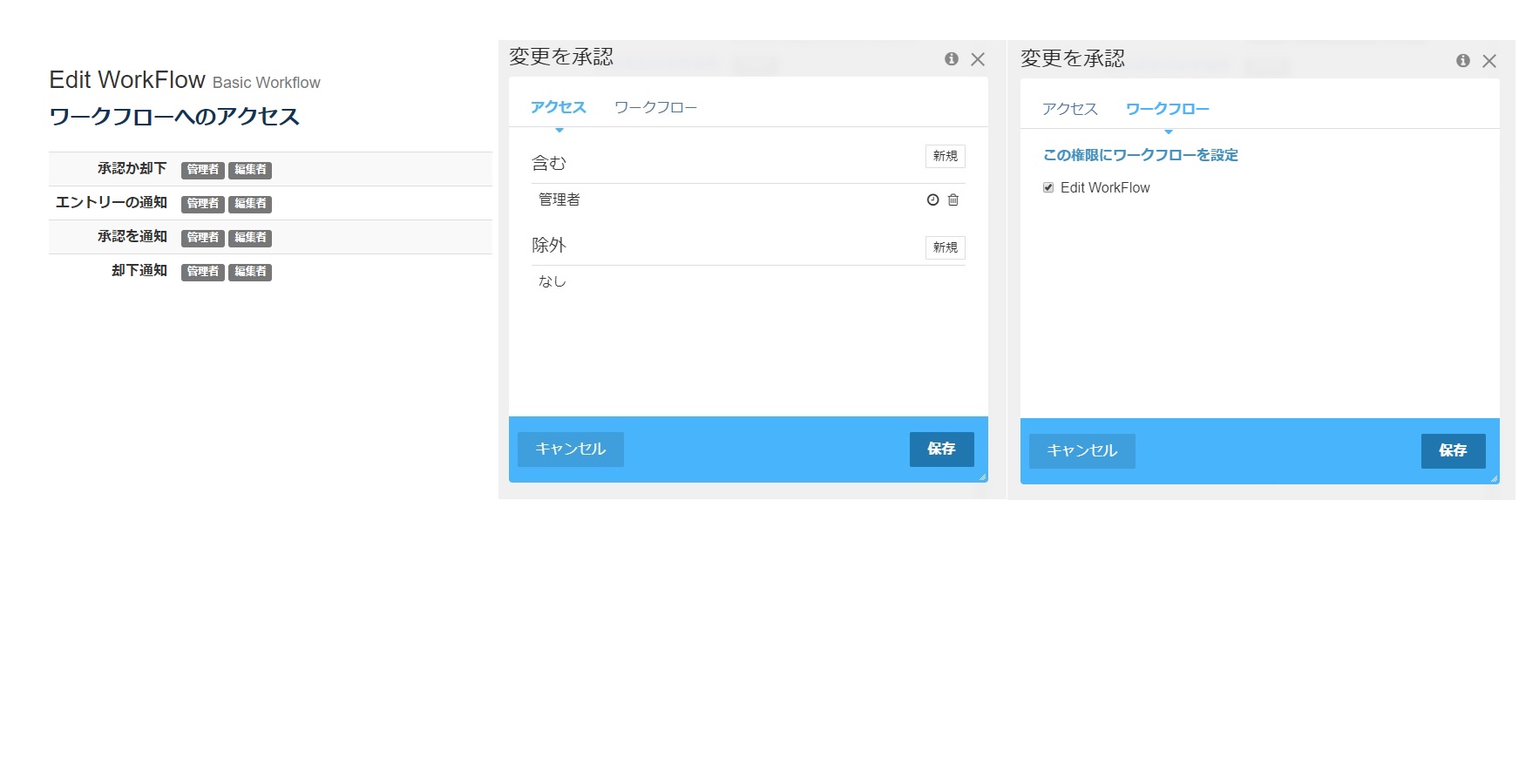Screen dimensions: 1539x784
Task: Click the 承認を通知 row label
Action: pyautogui.click(x=132, y=236)
